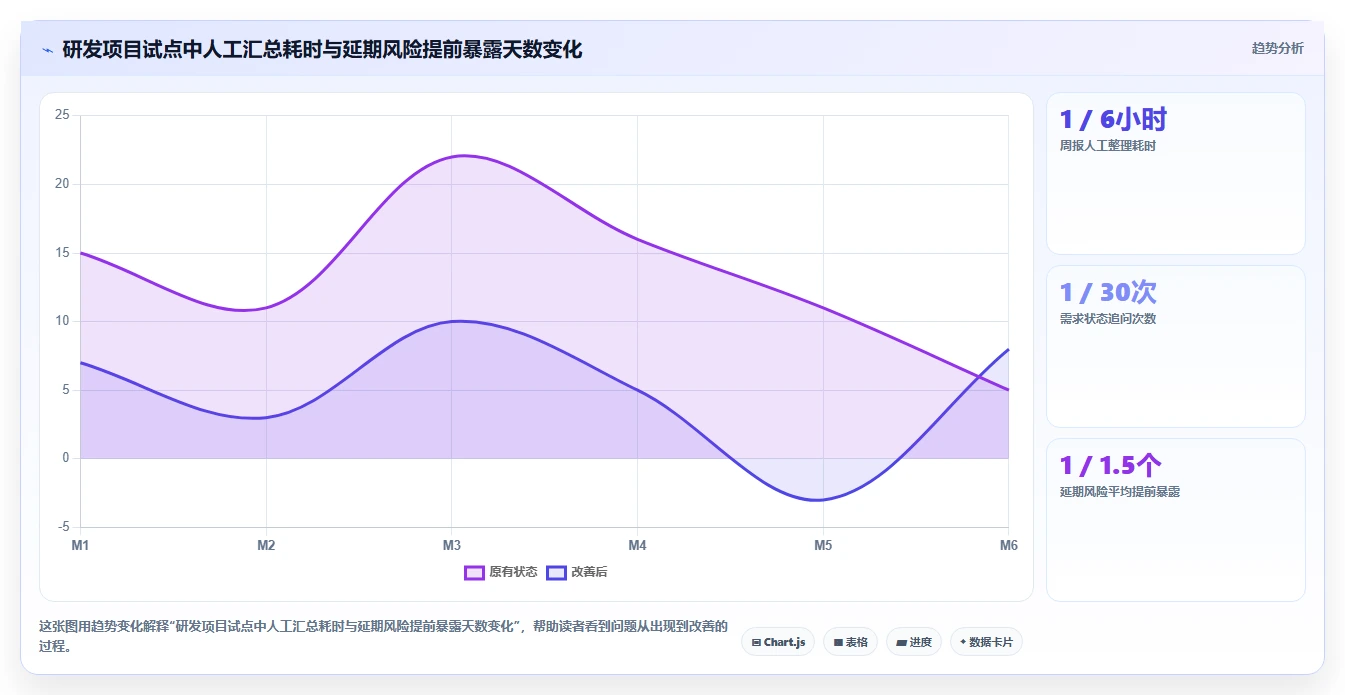1345x695 pixels.
Task: Click the 25 y-axis tick label
Action: click(62, 115)
